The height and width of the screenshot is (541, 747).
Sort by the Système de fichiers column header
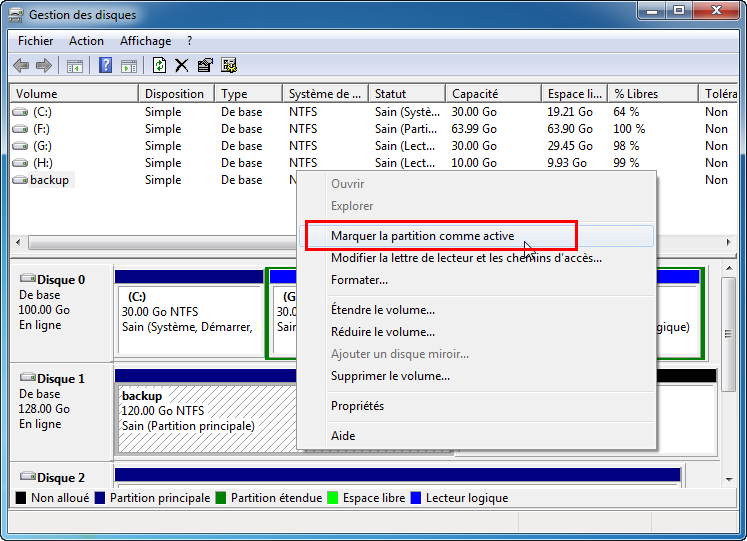pyautogui.click(x=325, y=94)
